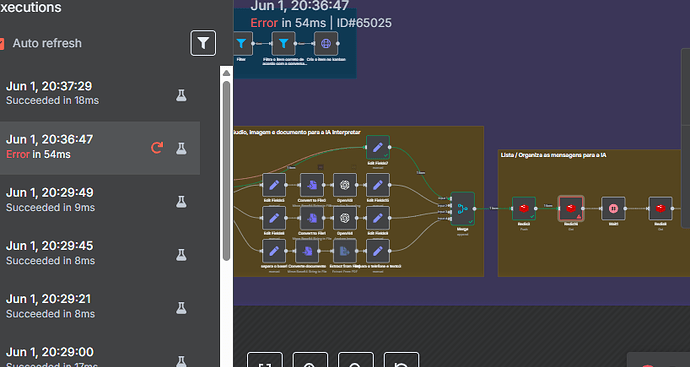690x367 pixels.
Task: Click the executions list scrollbar thumb
Action: [x=226, y=171]
